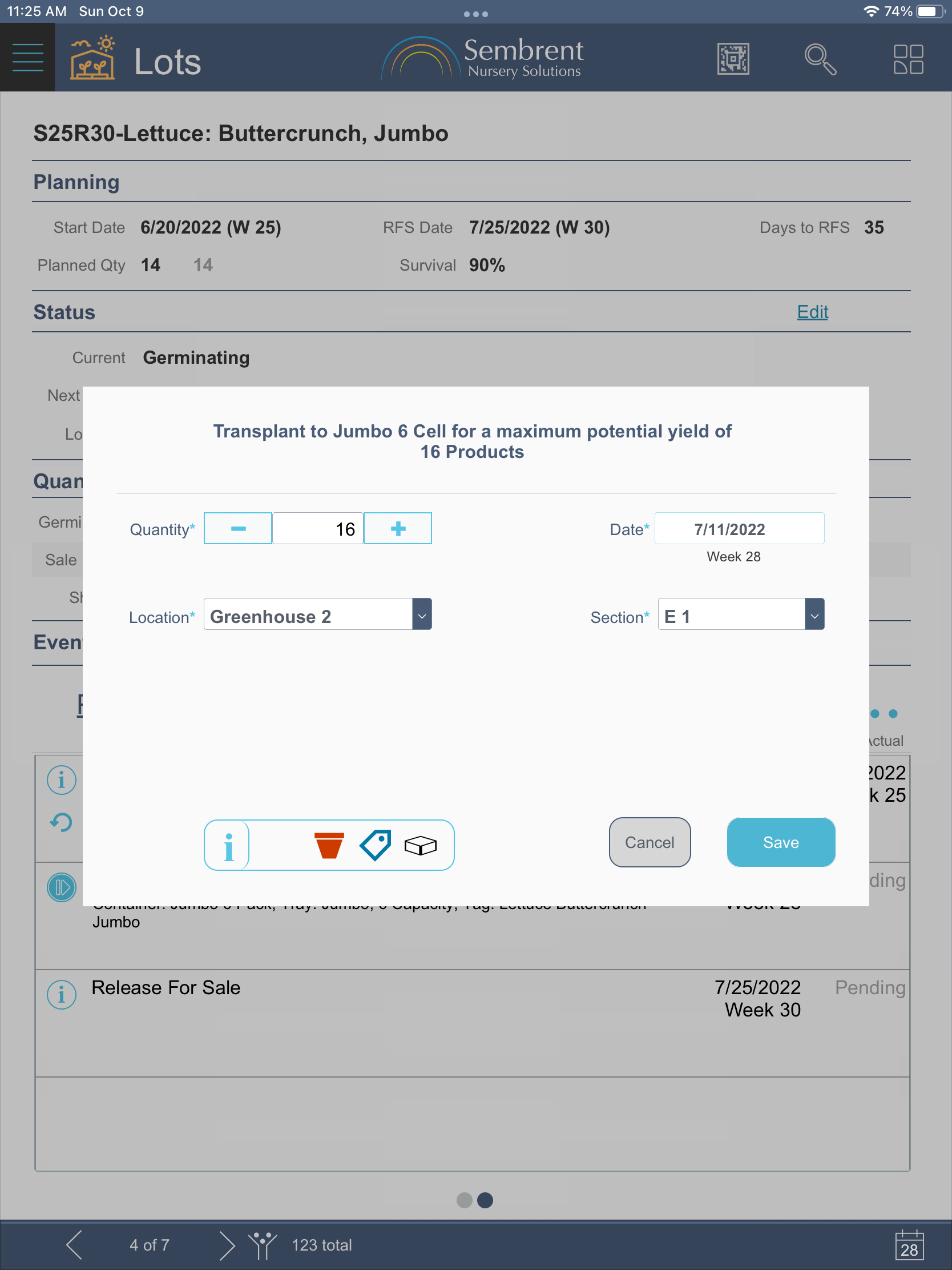Screen dimensions: 952x1270
Task: Tap the tray box icon
Action: pos(420,845)
